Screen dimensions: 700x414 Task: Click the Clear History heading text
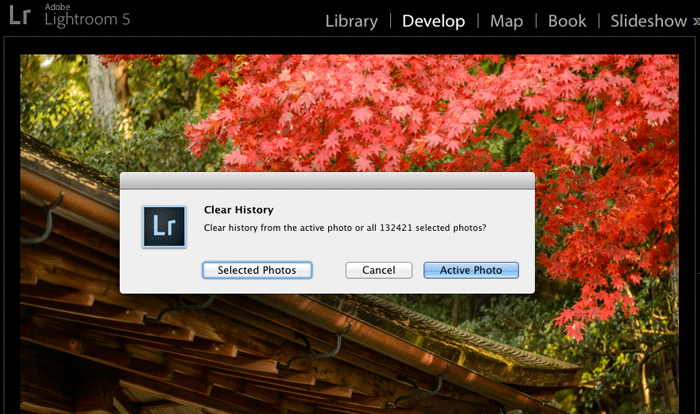pos(238,210)
